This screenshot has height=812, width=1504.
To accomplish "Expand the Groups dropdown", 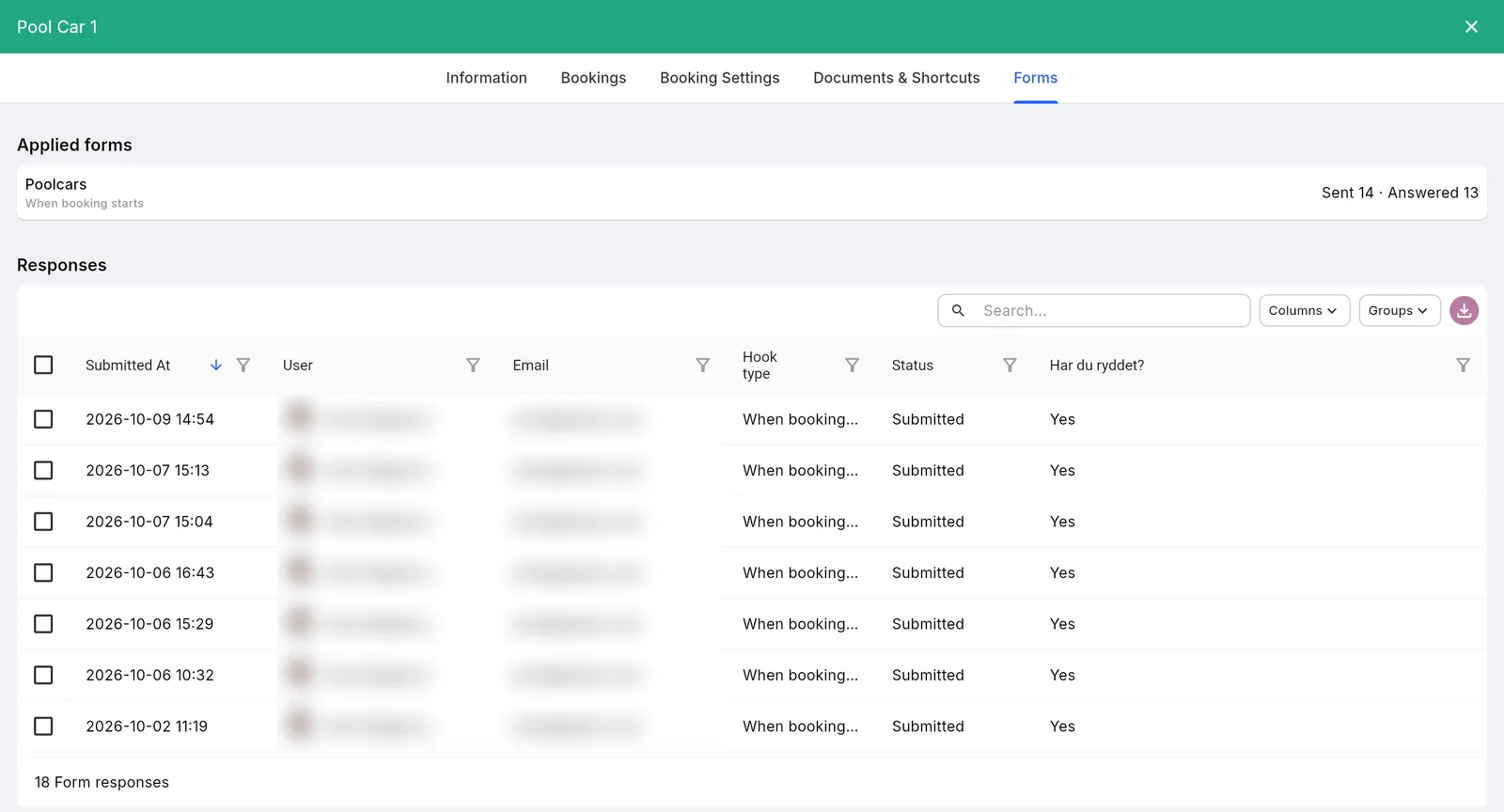I will point(1400,310).
